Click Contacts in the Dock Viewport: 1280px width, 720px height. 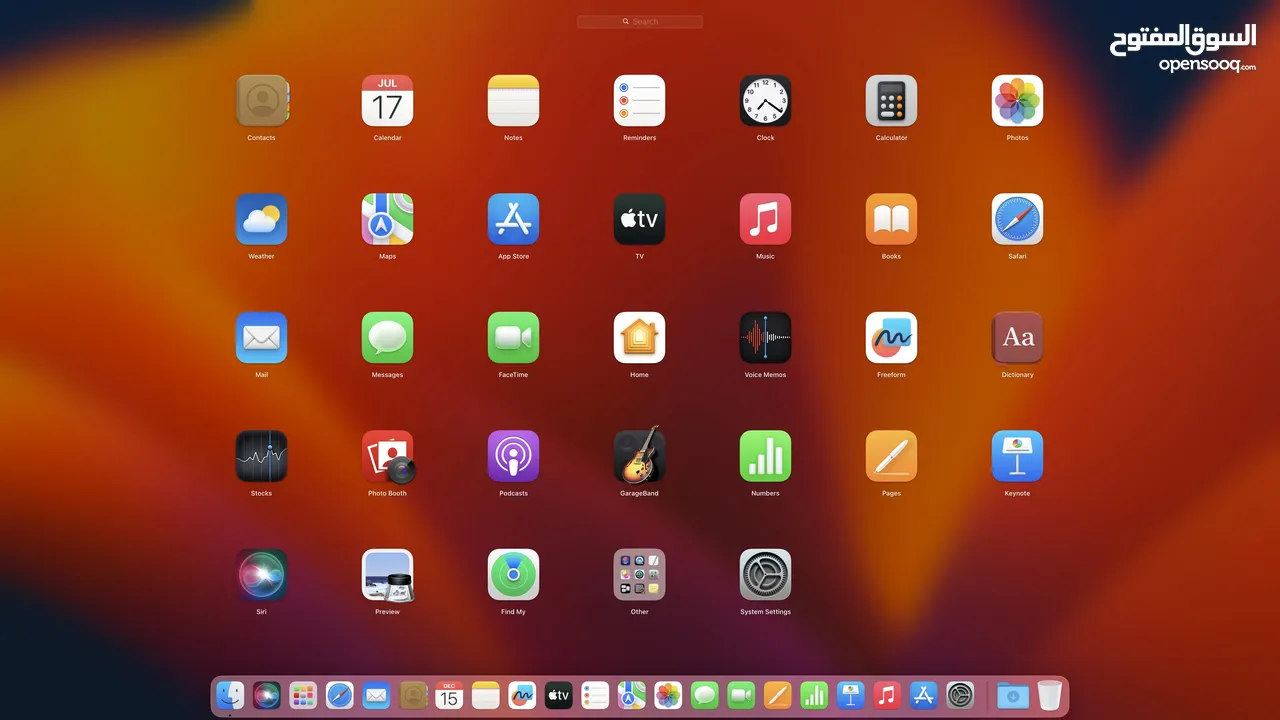(413, 695)
